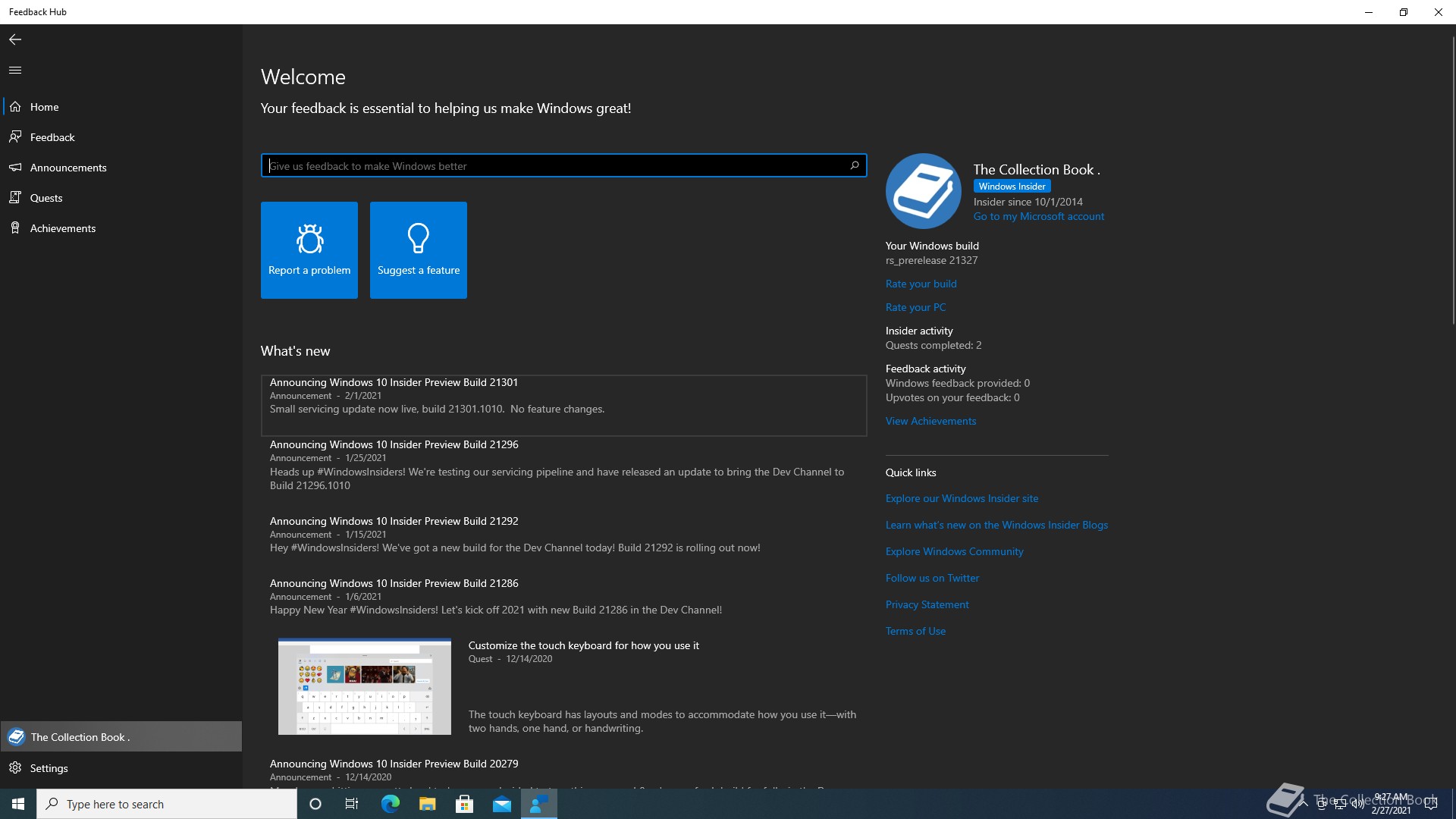Click the touch keyboard quest thumbnail
The height and width of the screenshot is (819, 1456).
(x=365, y=686)
